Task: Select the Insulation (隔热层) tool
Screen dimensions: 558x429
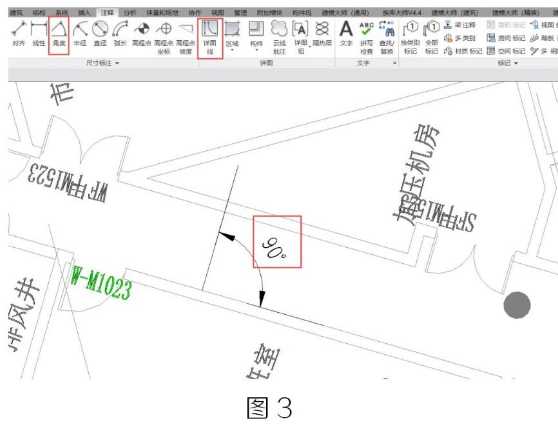Action: click(322, 33)
